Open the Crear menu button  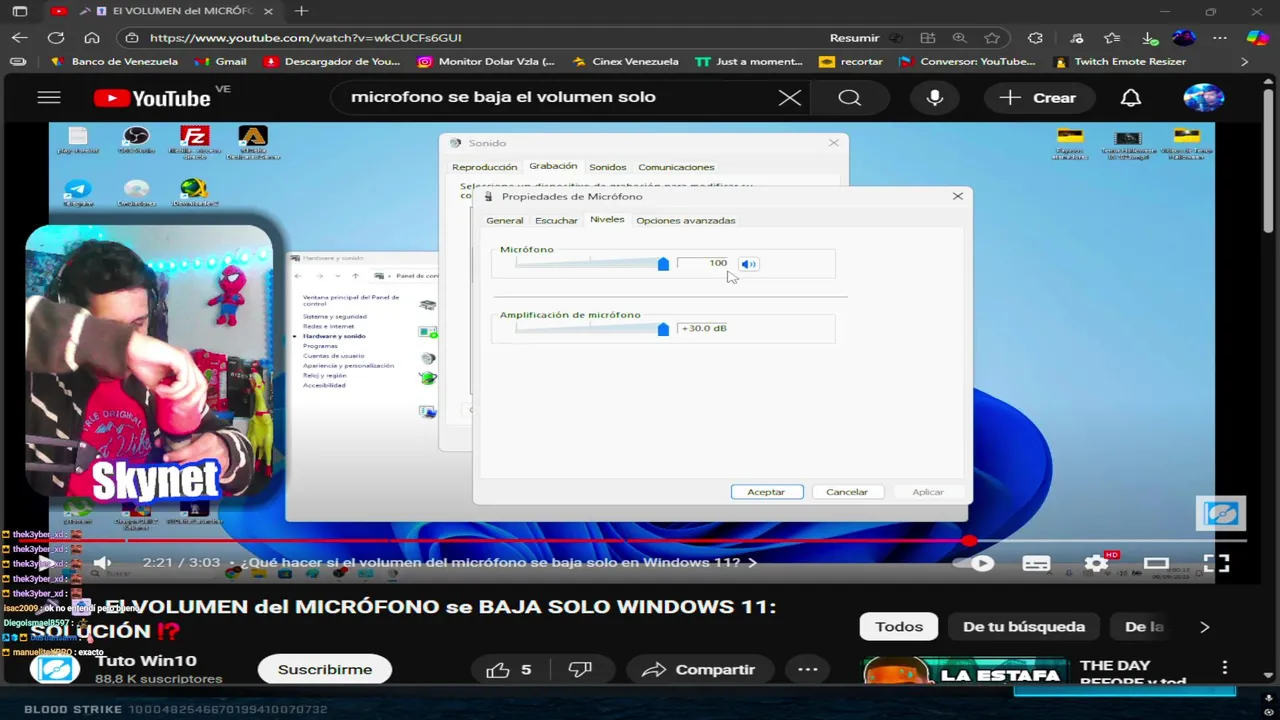pos(1037,97)
